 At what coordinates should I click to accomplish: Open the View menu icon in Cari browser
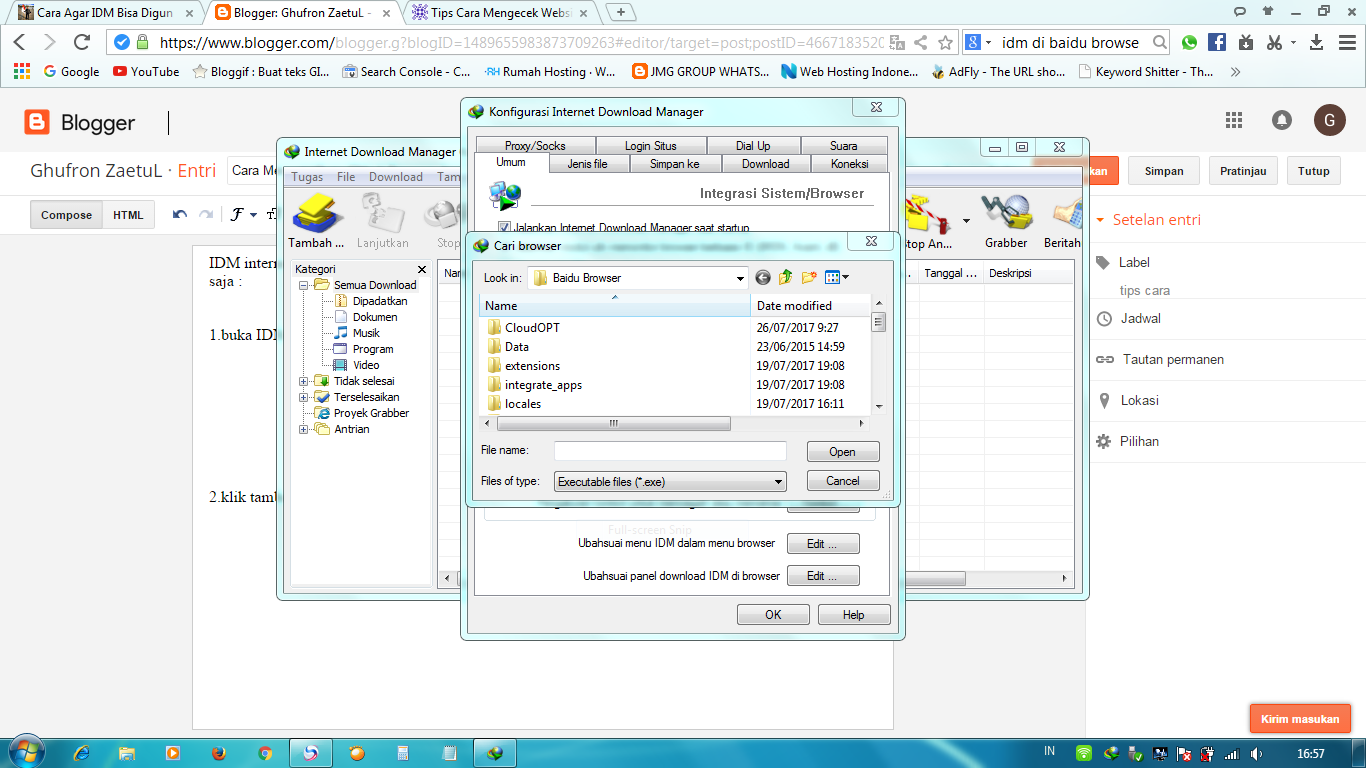836,277
